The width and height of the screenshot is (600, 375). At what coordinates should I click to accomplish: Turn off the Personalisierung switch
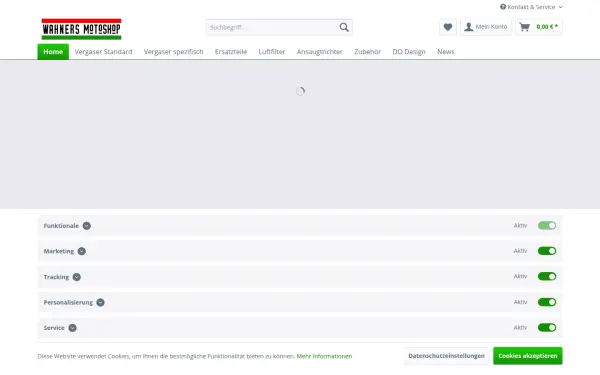click(x=547, y=302)
